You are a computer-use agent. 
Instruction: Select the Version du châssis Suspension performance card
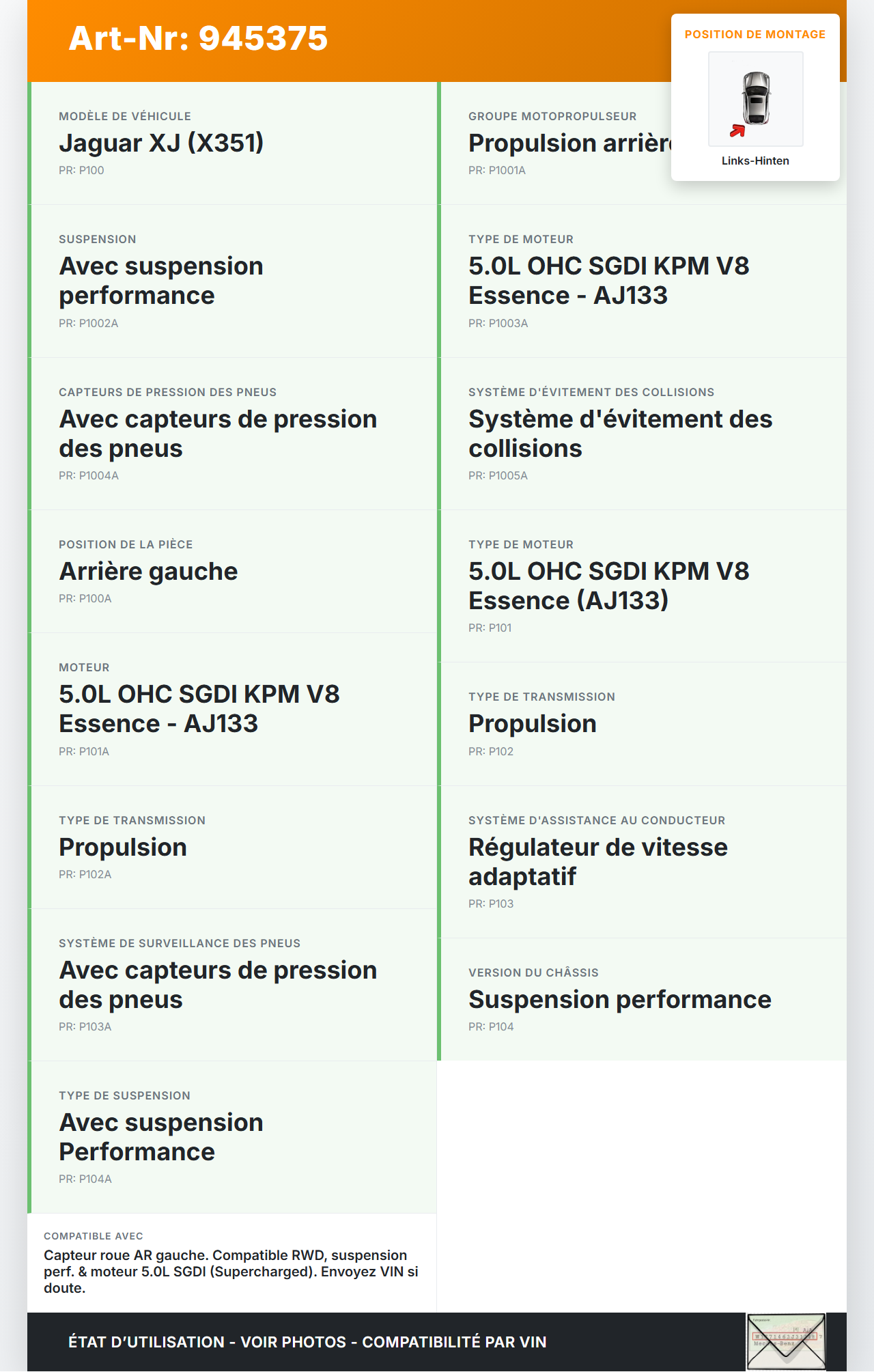pos(642,999)
